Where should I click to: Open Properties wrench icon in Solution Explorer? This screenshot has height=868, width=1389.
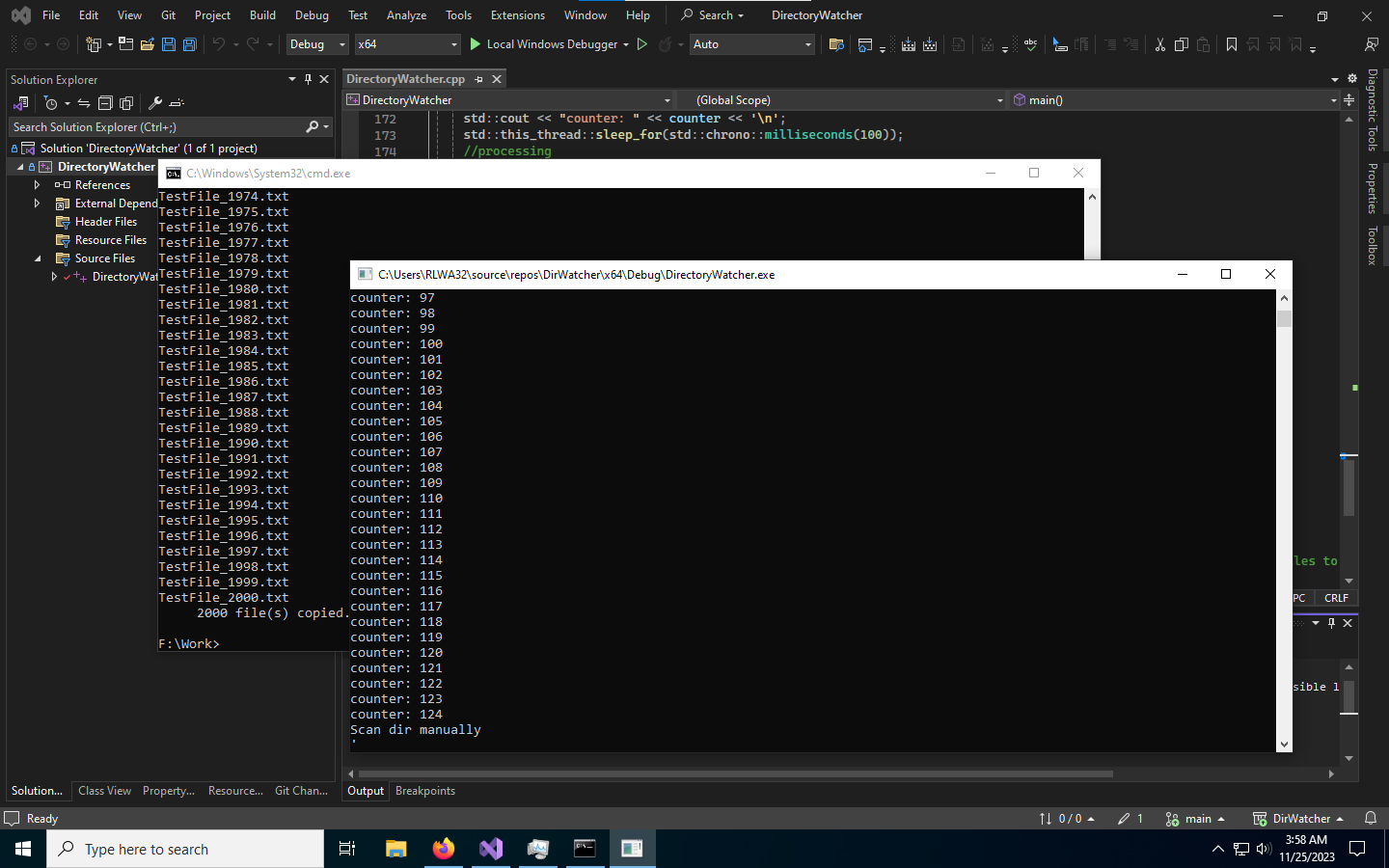pyautogui.click(x=154, y=103)
